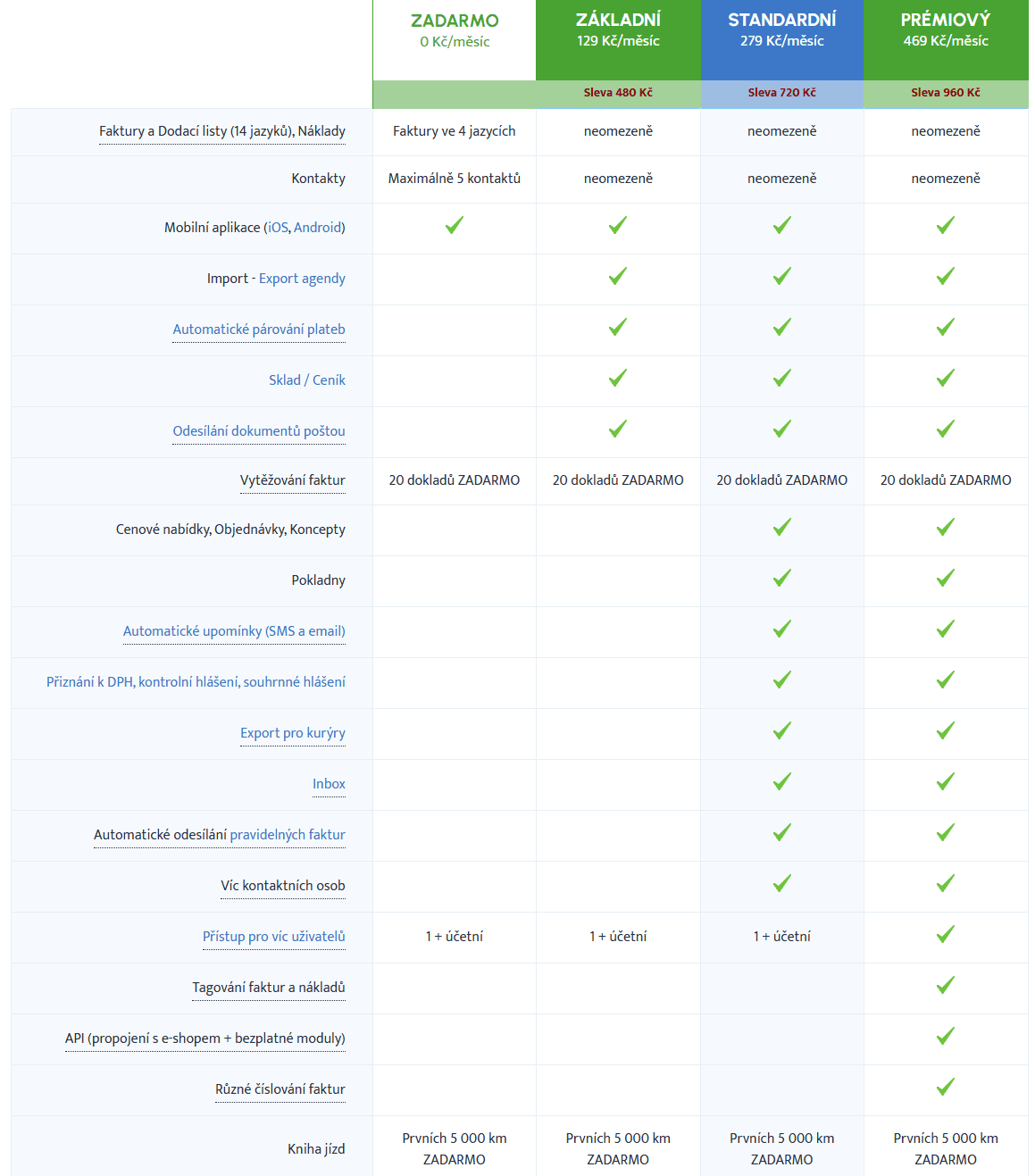Click the STANDARDNÍ checkmark for Víc kontaktních osob
This screenshot has height=1176, width=1035.
(781, 884)
